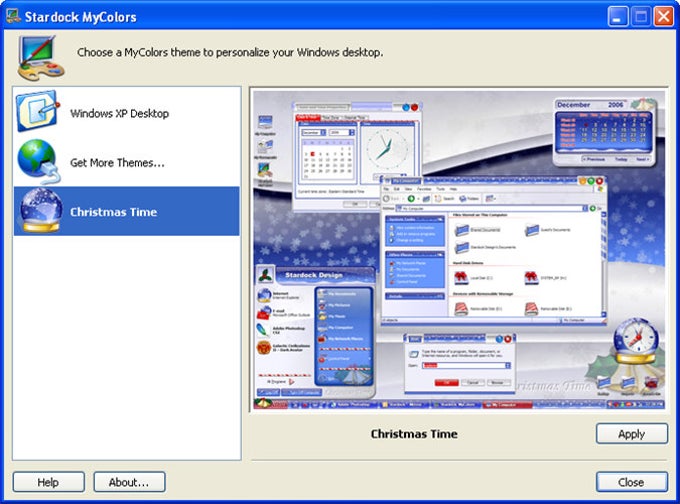680x504 pixels.
Task: Click the Christmas Time desktop preview image
Action: point(459,250)
